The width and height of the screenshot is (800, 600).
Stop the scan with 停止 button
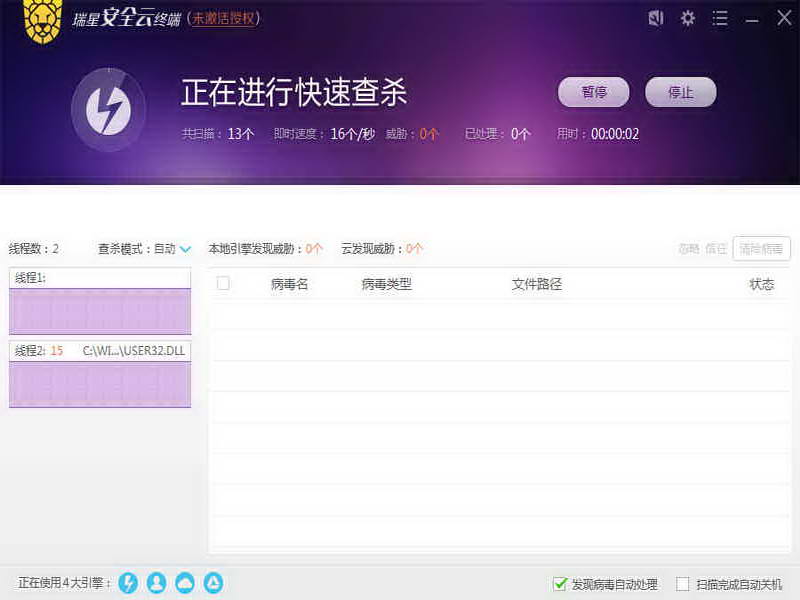pyautogui.click(x=681, y=92)
